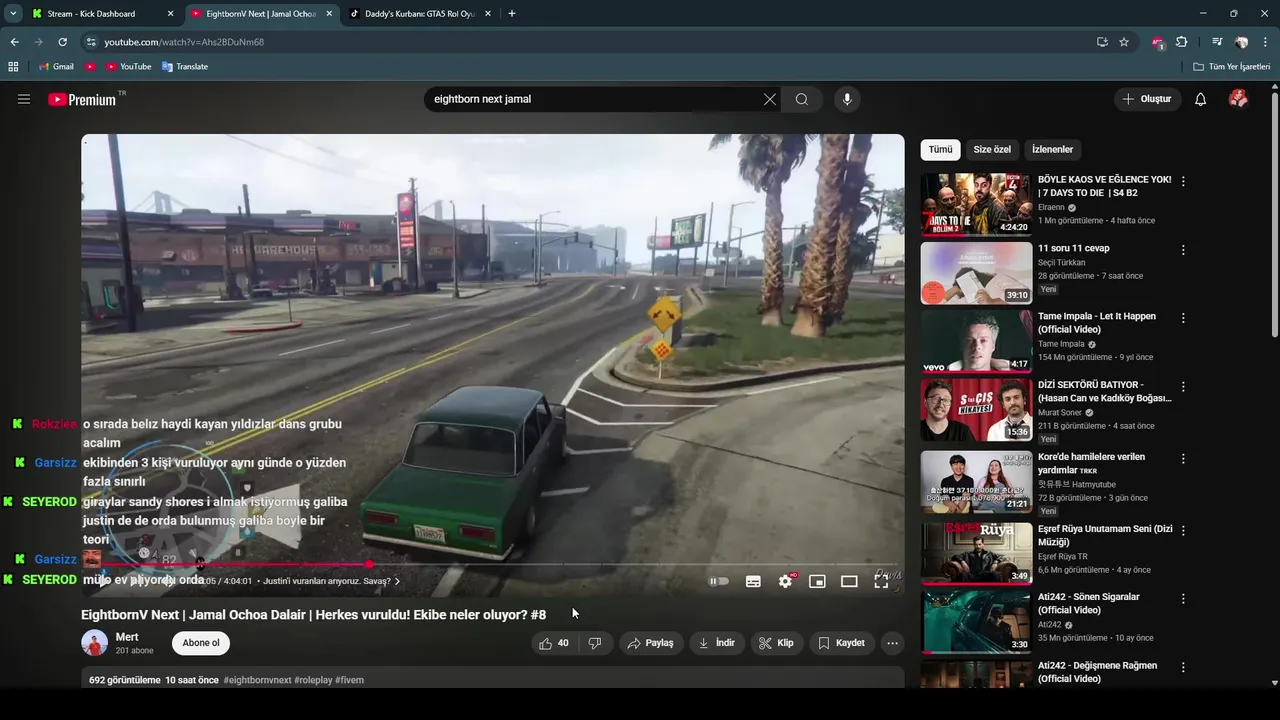Image resolution: width=1280 pixels, height=720 pixels.
Task: Toggle subtitles in the video player
Action: [x=753, y=581]
